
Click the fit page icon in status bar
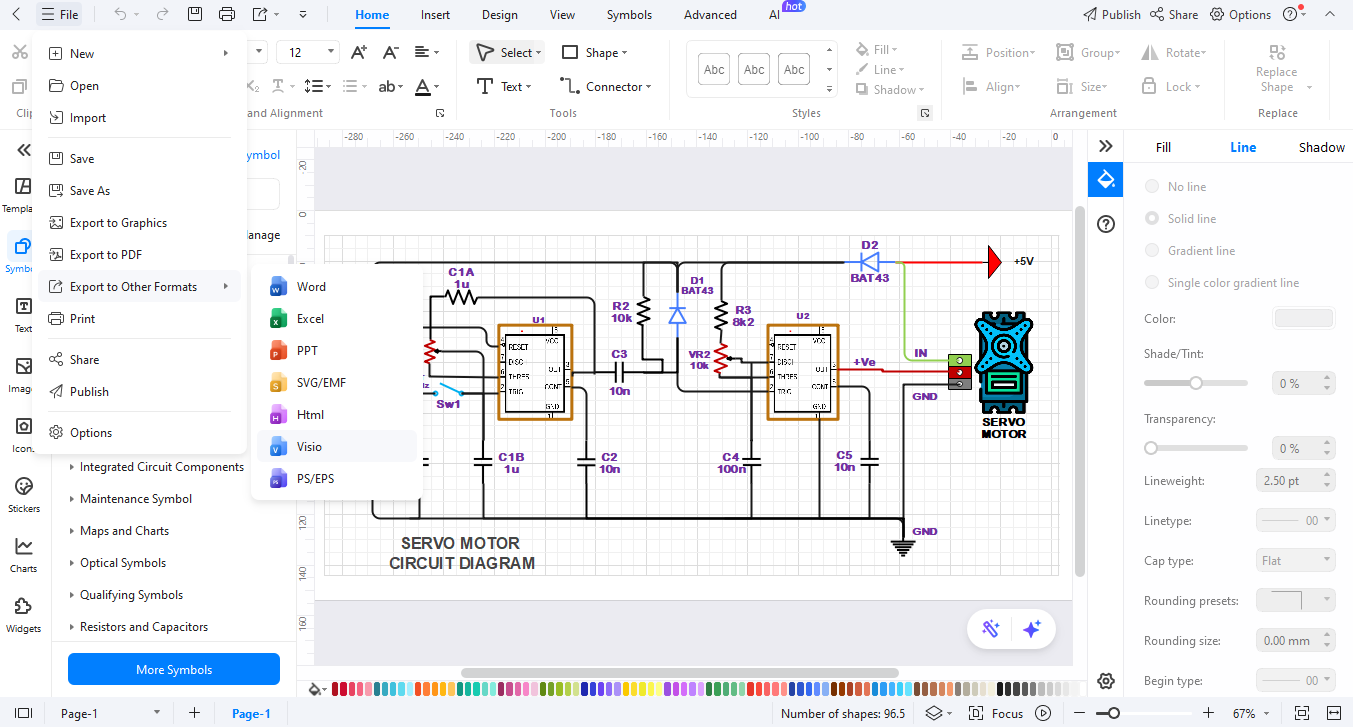pos(1301,713)
